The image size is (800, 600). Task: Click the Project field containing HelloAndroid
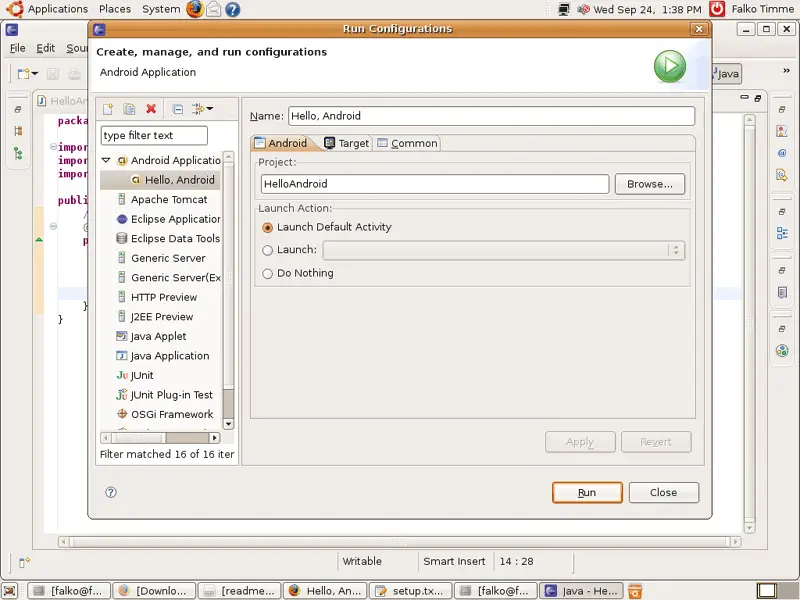pyautogui.click(x=435, y=184)
